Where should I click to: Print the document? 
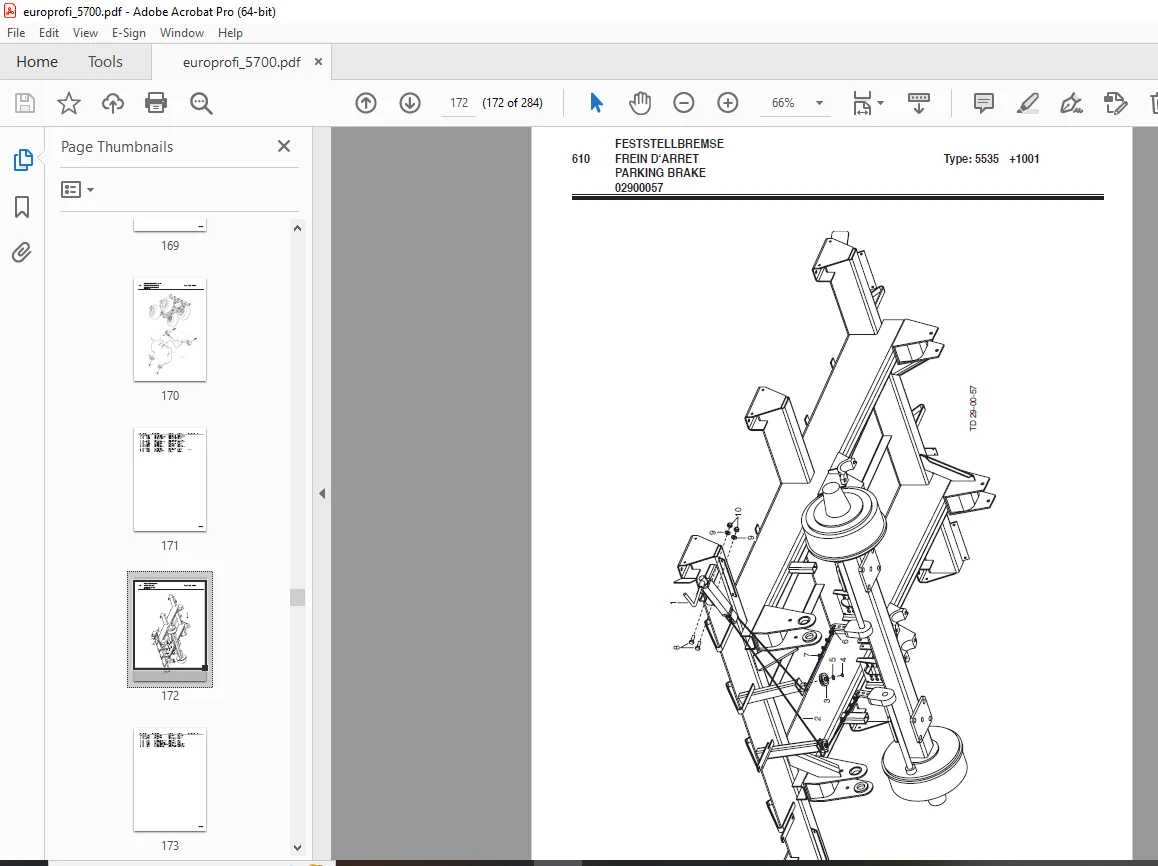[156, 103]
